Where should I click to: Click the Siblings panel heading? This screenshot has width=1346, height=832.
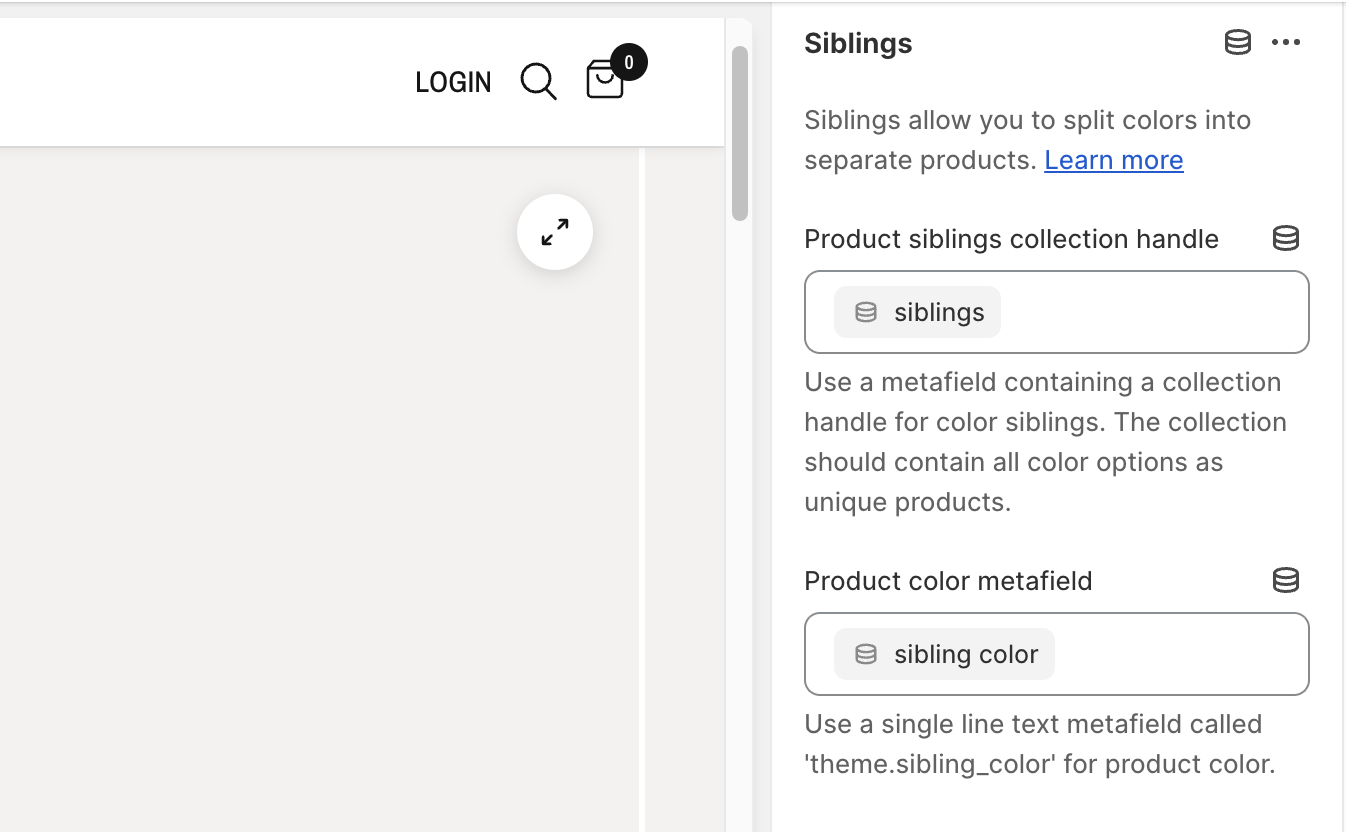point(858,43)
